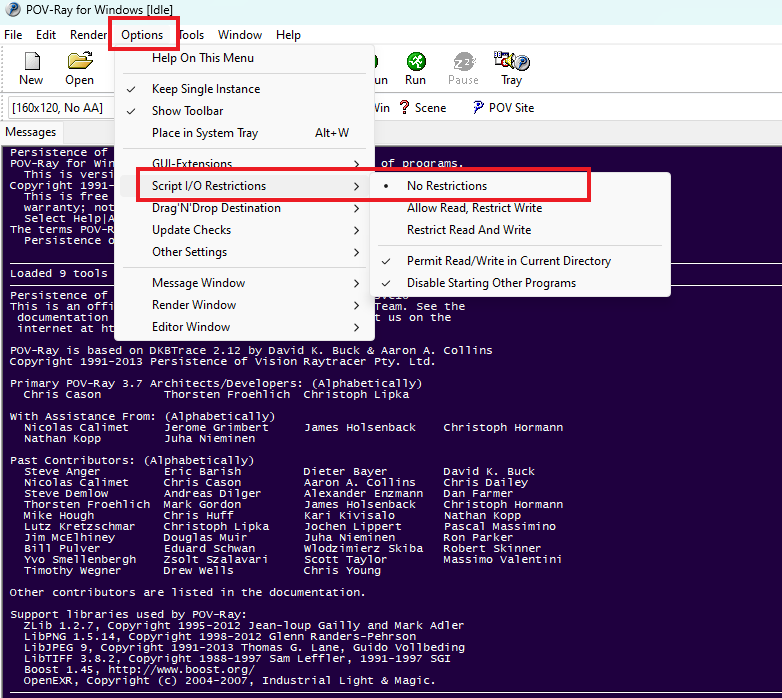Screen dimensions: 782x698
Task: Open the Help menu in menu bar
Action: pos(288,35)
